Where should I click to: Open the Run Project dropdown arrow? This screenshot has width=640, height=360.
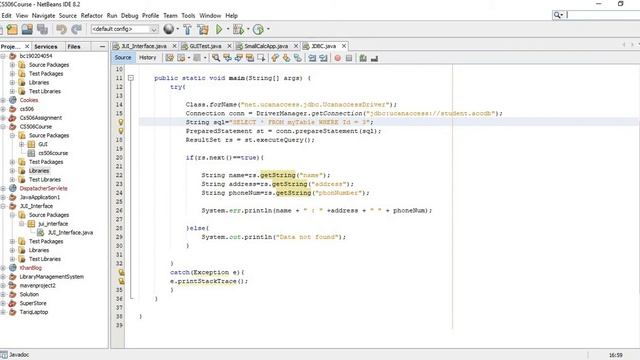pyautogui.click(x=228, y=29)
